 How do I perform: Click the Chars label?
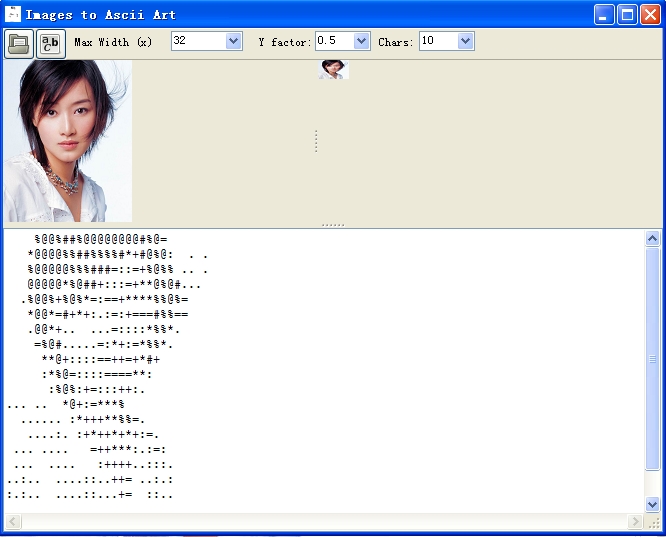[395, 42]
